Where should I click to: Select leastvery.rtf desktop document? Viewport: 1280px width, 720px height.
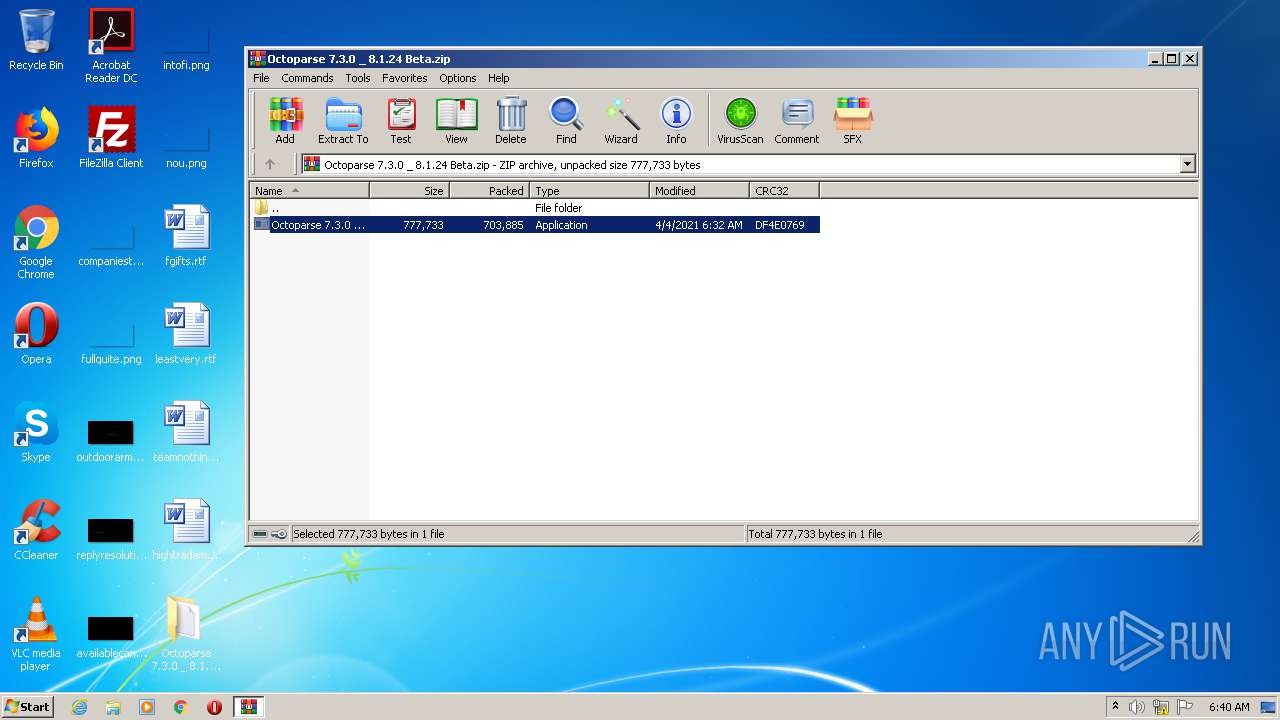[x=186, y=334]
